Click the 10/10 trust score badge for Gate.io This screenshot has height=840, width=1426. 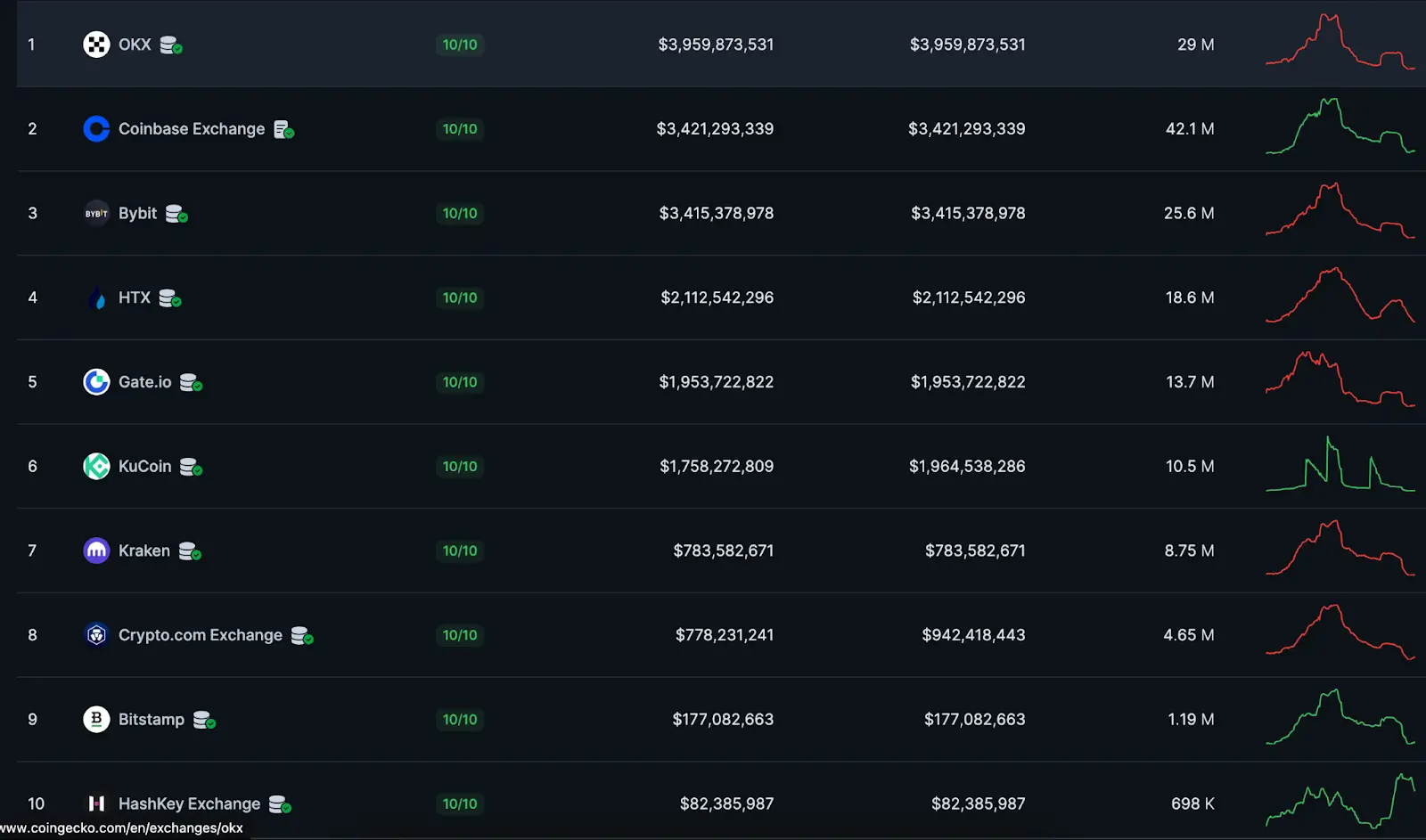click(460, 382)
